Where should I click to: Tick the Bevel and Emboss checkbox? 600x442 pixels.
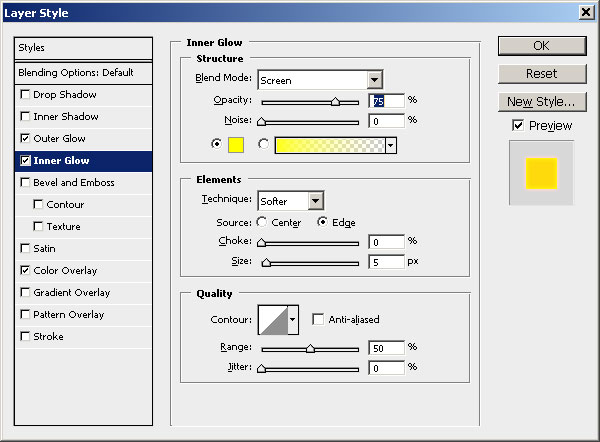pyautogui.click(x=25, y=182)
